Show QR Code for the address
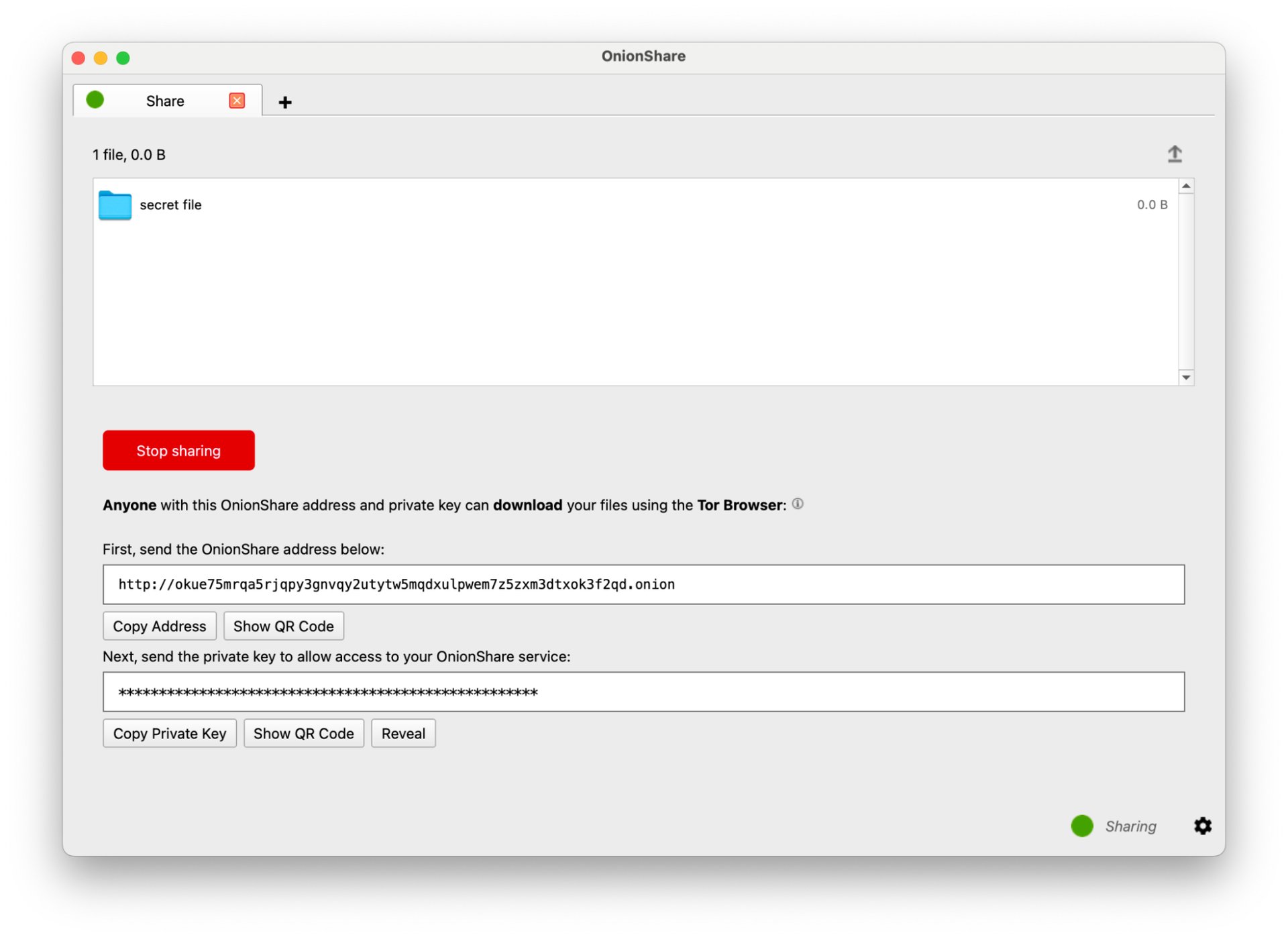This screenshot has height=939, width=1288. click(283, 626)
